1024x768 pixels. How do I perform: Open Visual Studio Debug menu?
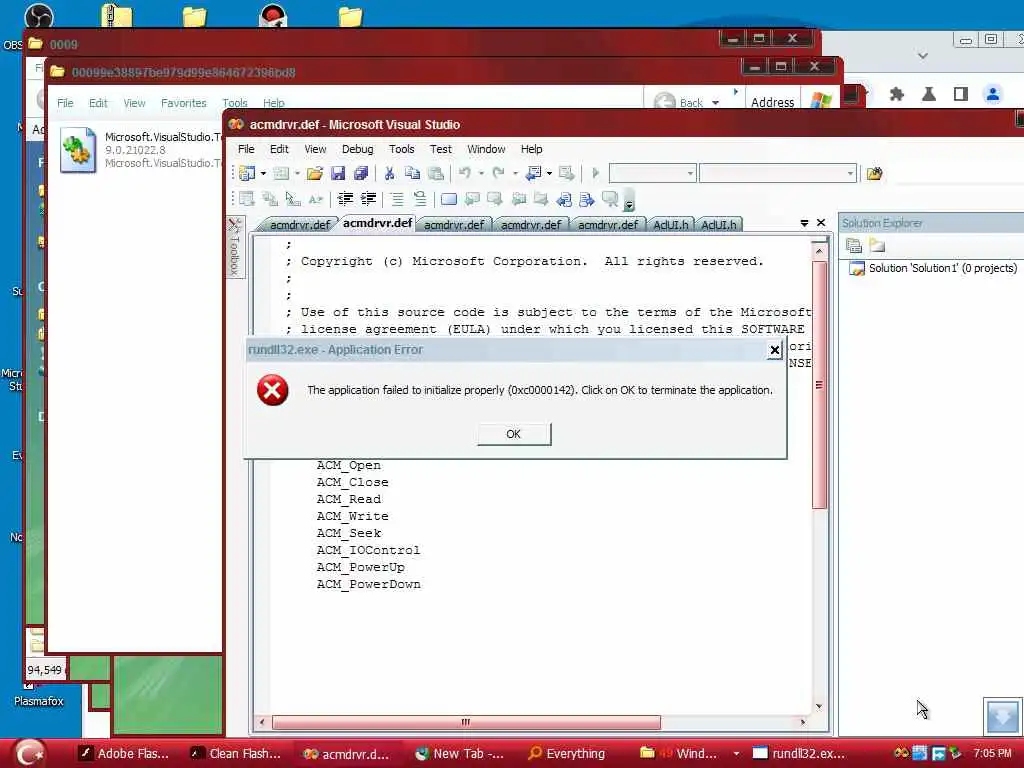357,149
